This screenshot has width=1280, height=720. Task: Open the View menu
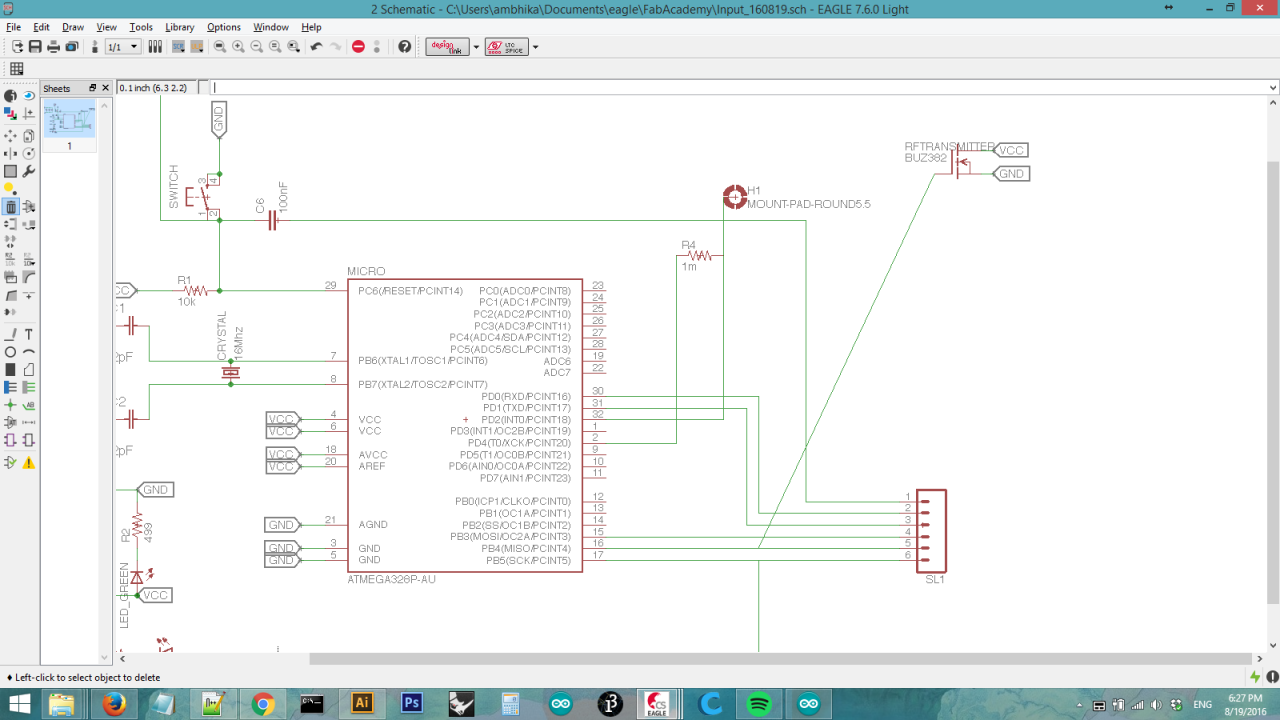(x=106, y=27)
